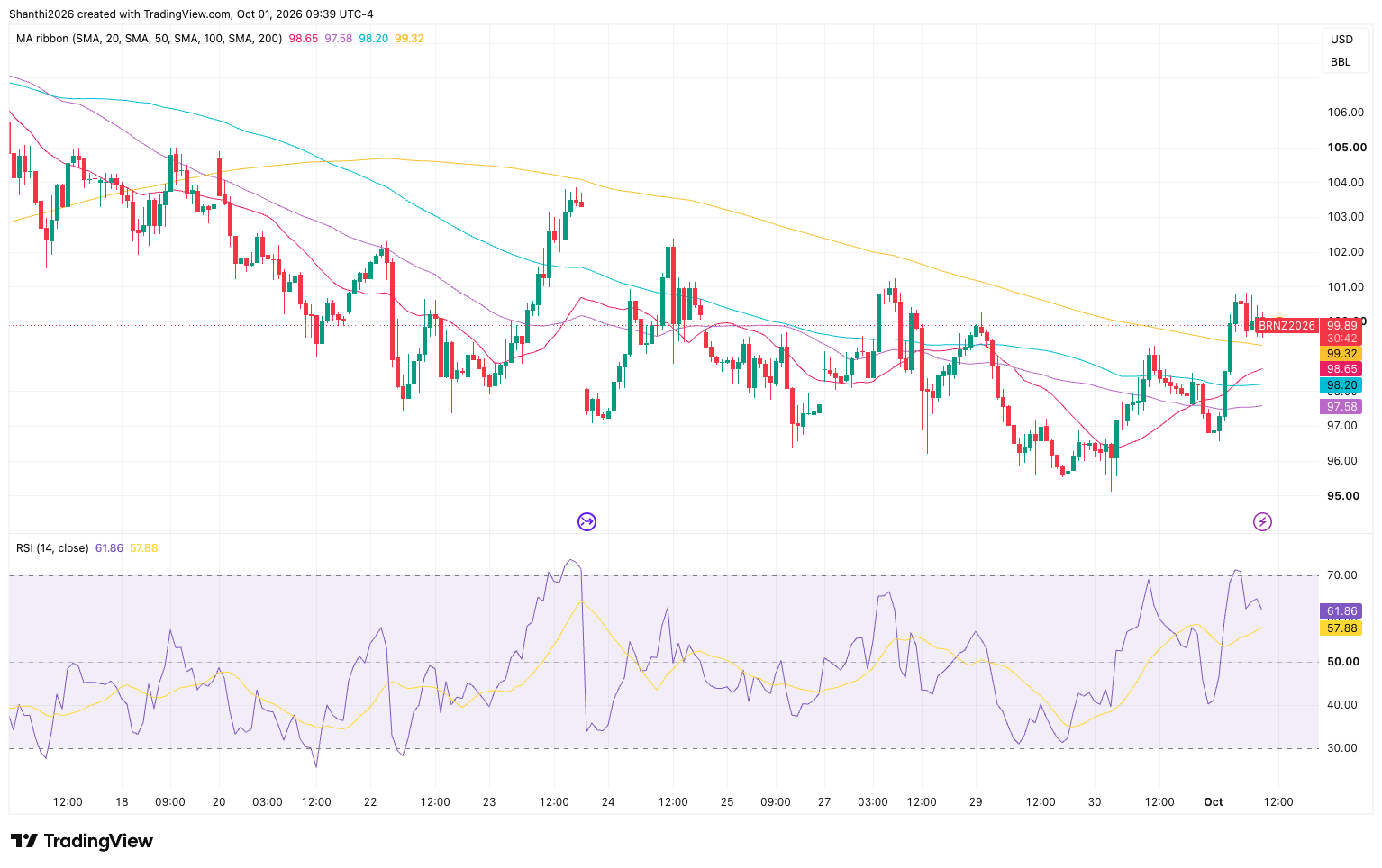Viewport: 1382px width, 868px height.
Task: Click the 99.32 value in MA ribbon legend
Action: 409,39
